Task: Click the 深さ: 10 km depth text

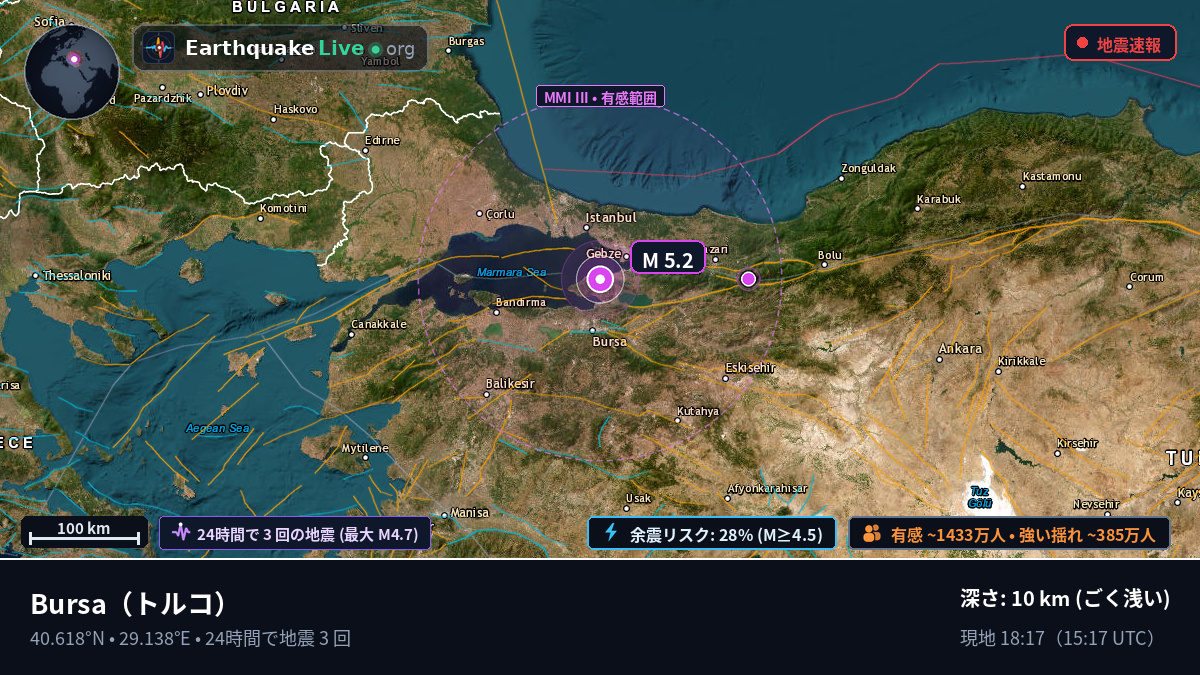Action: pos(1065,599)
